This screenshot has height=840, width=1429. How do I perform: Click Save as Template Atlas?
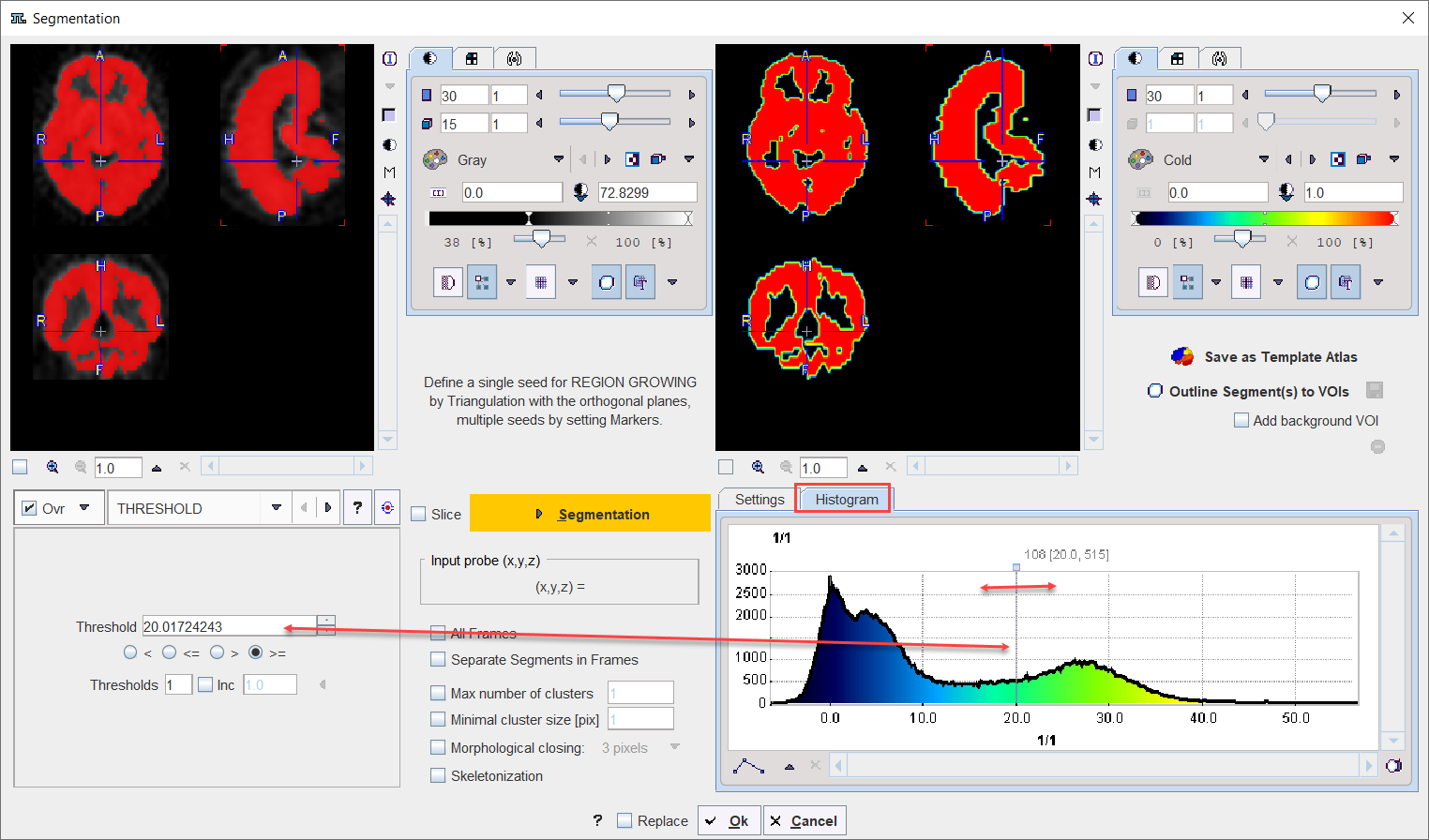tap(1281, 356)
